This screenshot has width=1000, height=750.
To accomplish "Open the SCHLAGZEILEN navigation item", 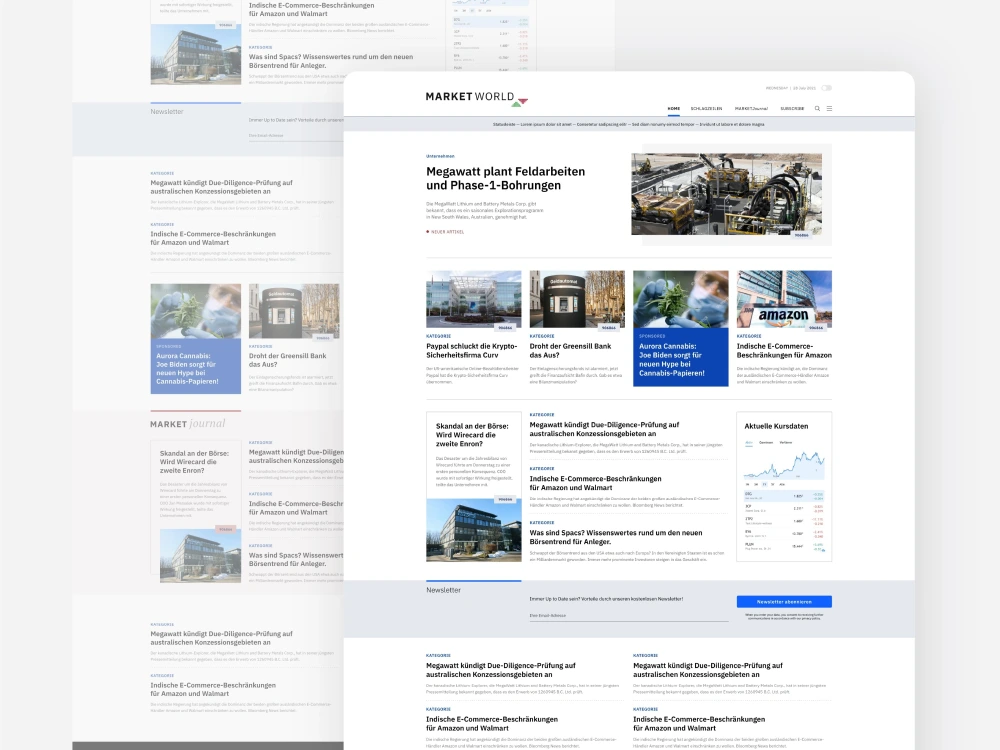I will click(x=708, y=108).
